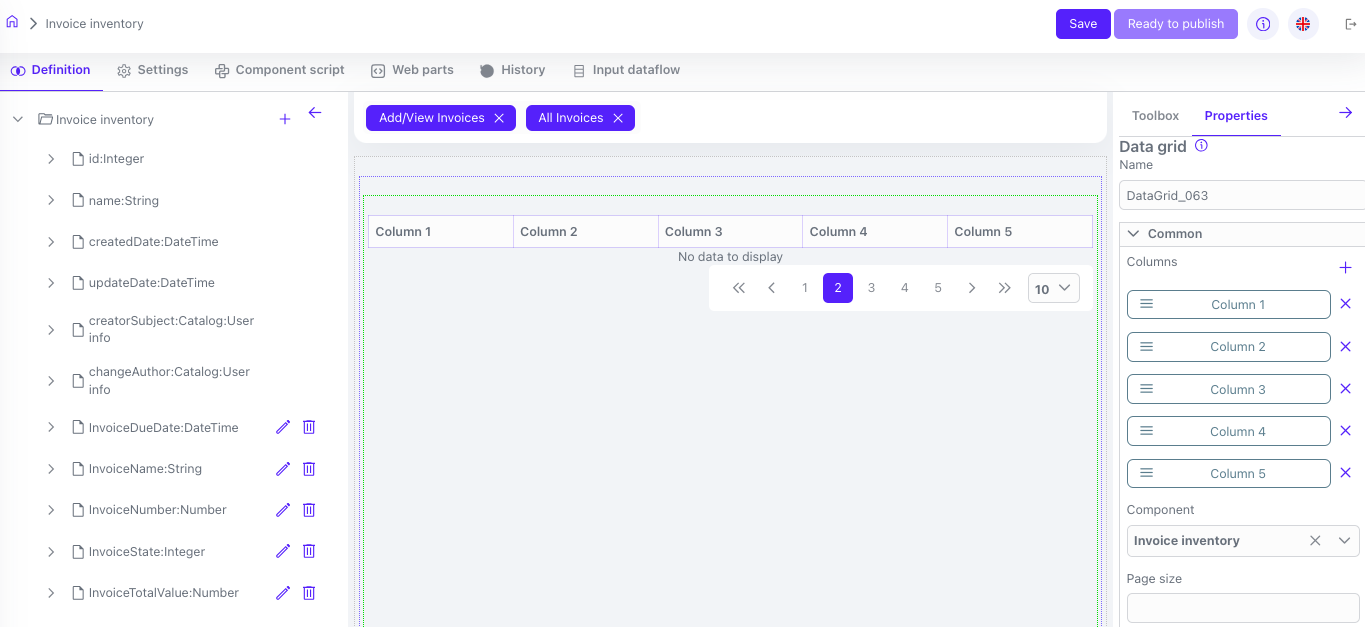Collapse the left panel using the arrow icon
The image size is (1365, 627).
[315, 114]
